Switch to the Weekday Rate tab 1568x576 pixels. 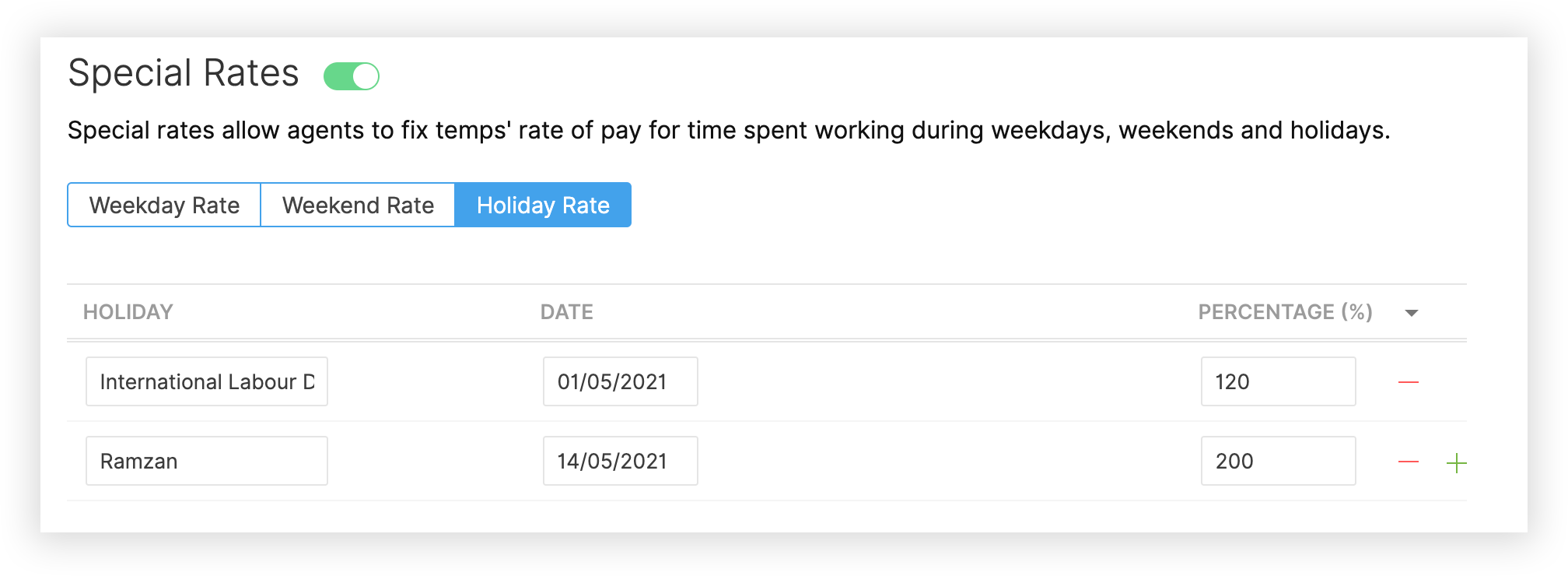(164, 205)
